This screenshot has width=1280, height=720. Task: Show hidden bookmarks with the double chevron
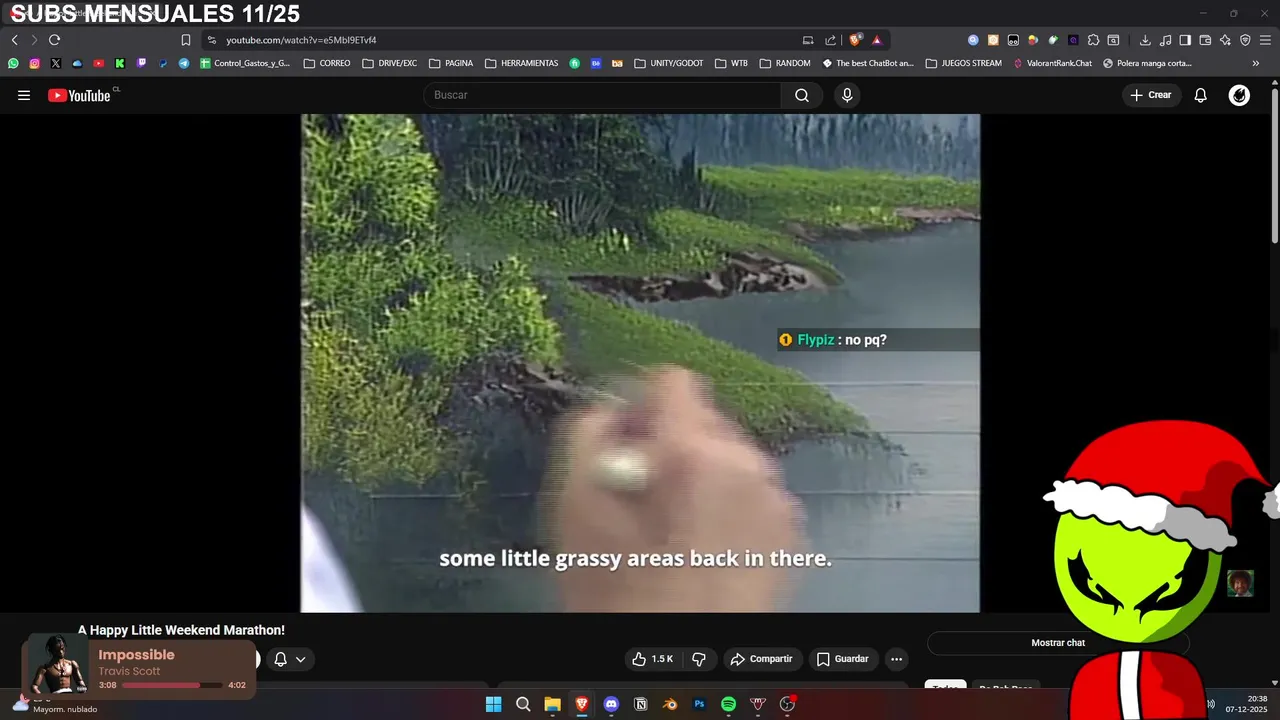coord(1256,63)
